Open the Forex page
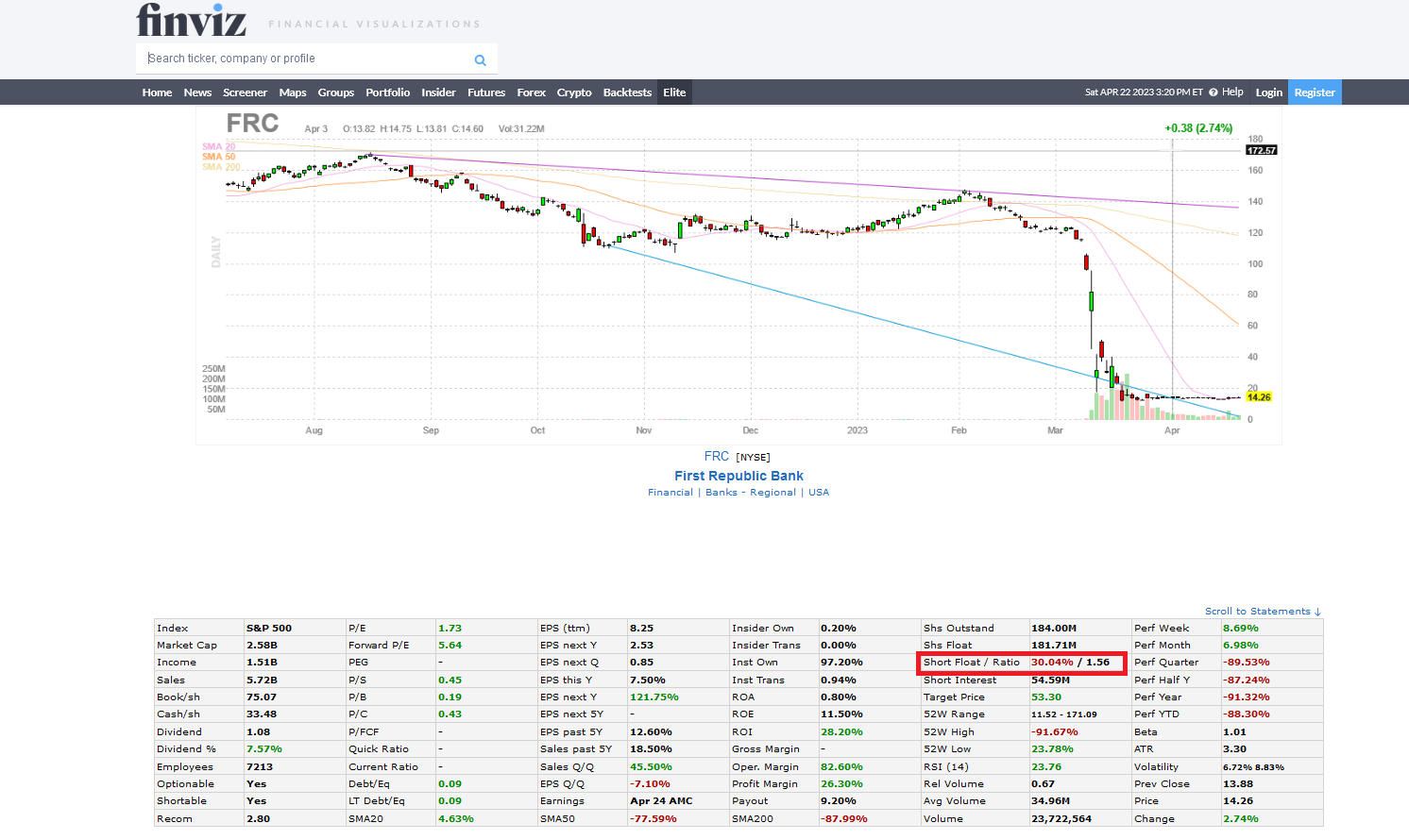Image resolution: width=1409 pixels, height=840 pixels. click(x=531, y=92)
